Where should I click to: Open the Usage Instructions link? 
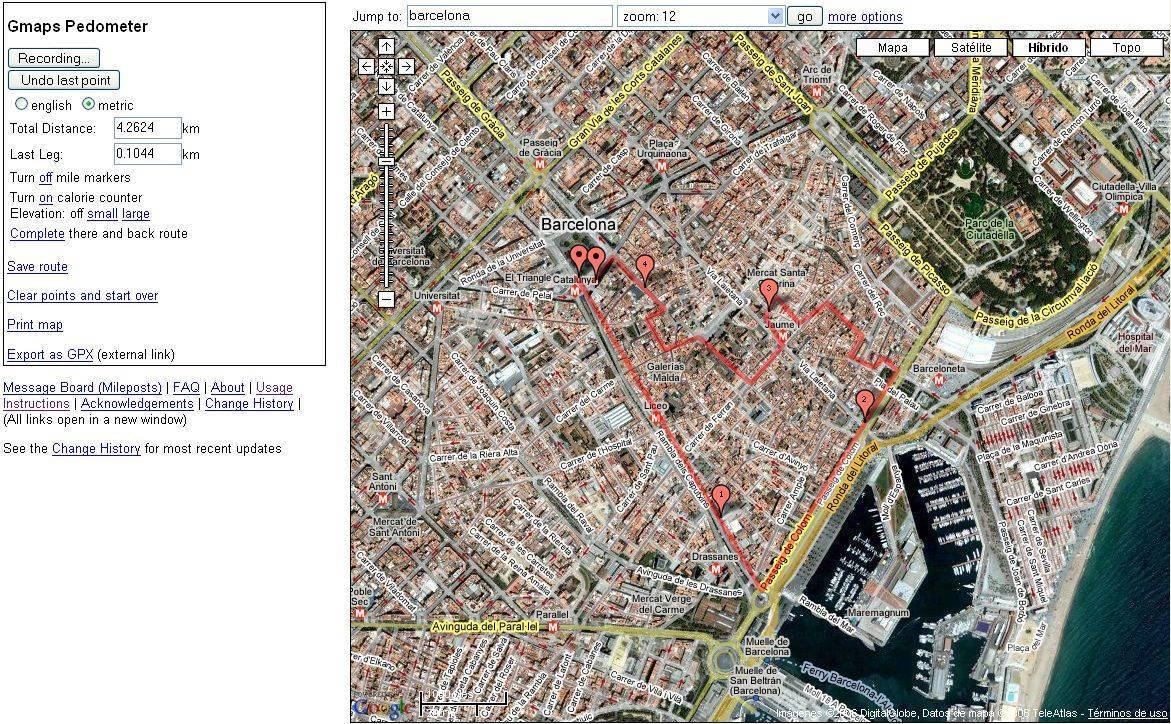tap(274, 387)
